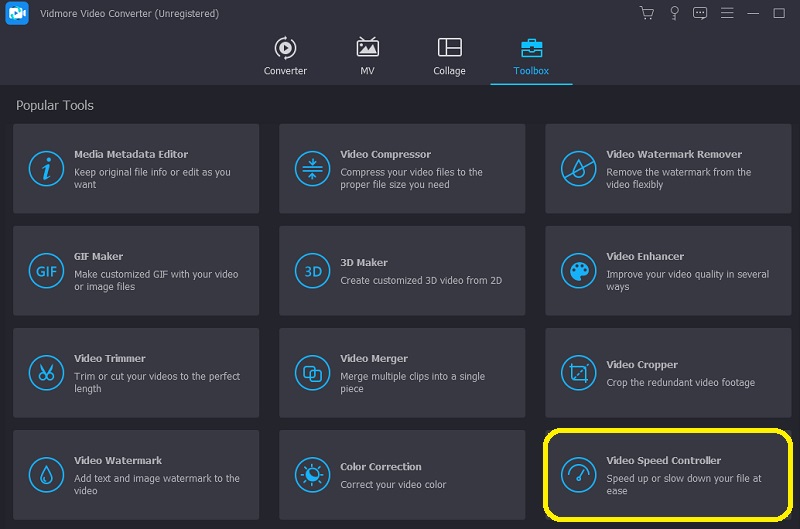Screen dimensions: 800x529
Task: Click the Video Trimmer scissors icon
Action: 46,373
